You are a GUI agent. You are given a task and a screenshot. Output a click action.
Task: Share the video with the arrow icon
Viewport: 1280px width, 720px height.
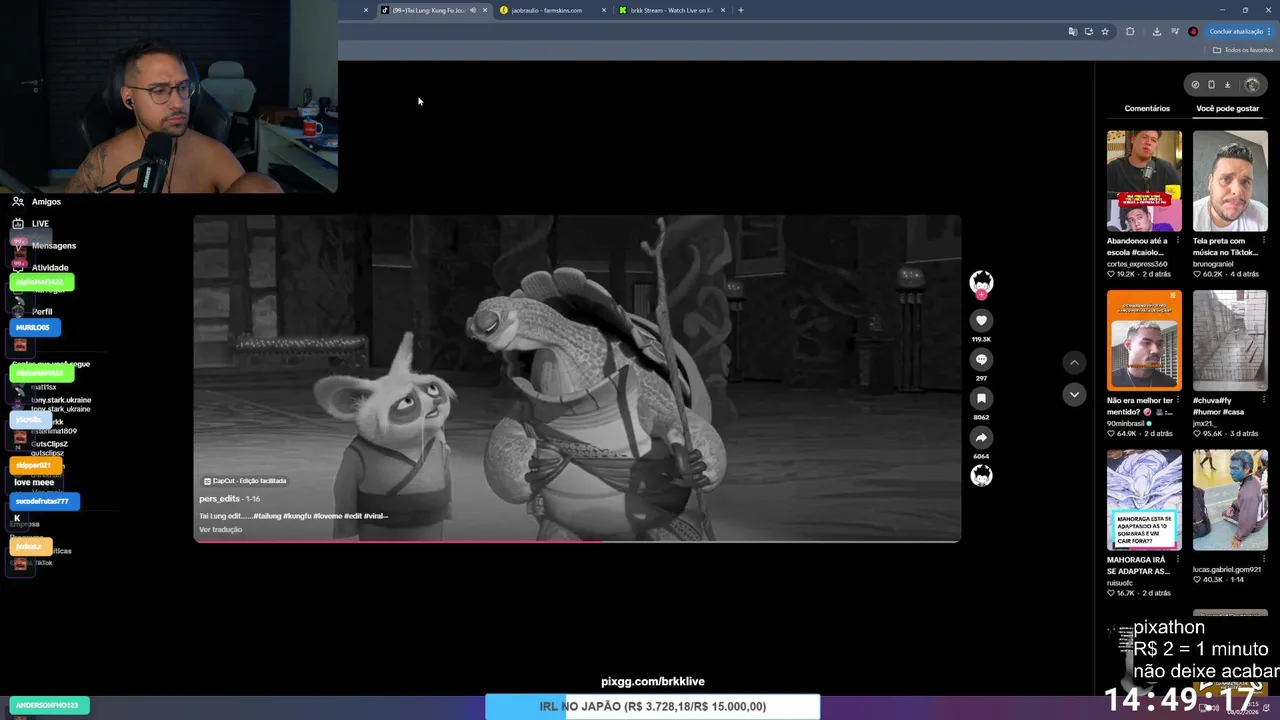click(x=981, y=437)
